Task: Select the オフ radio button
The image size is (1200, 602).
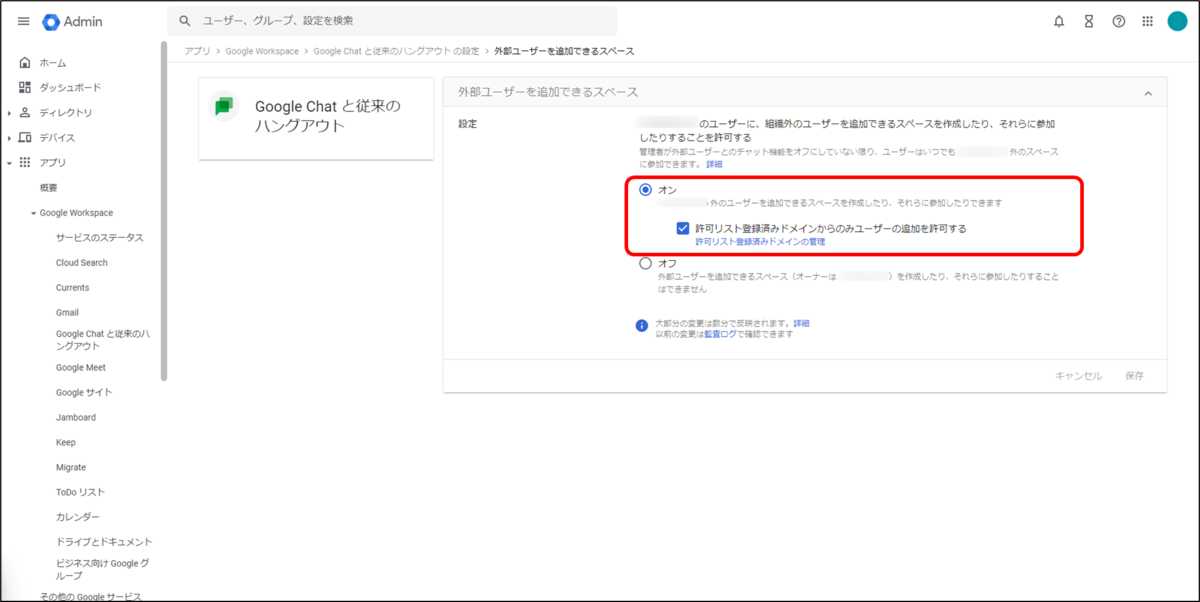Action: click(x=645, y=264)
